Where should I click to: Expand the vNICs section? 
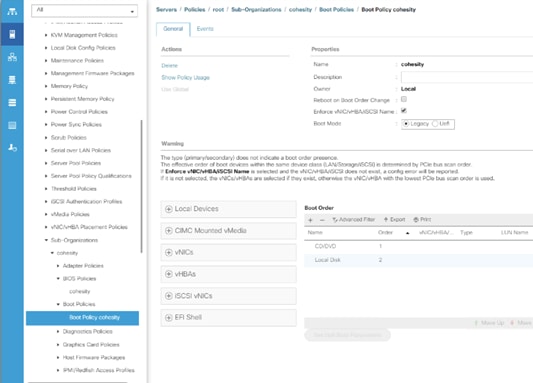point(228,252)
